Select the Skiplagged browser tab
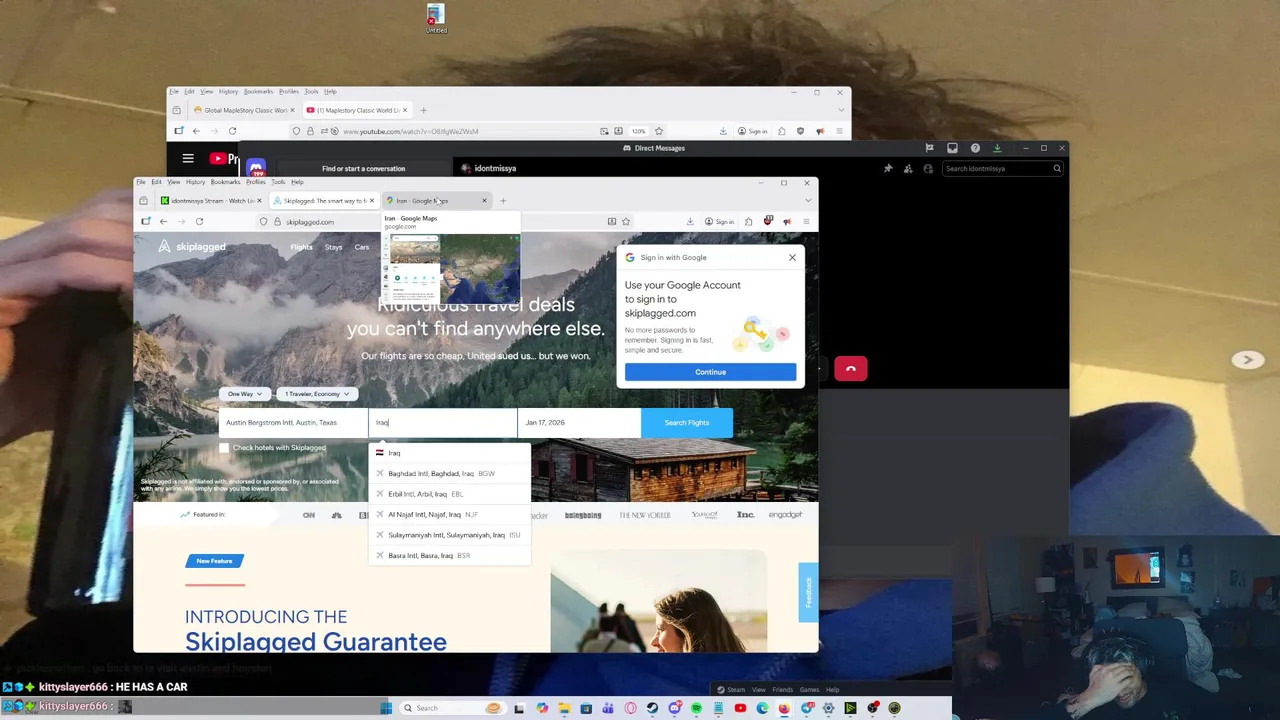 pos(324,201)
